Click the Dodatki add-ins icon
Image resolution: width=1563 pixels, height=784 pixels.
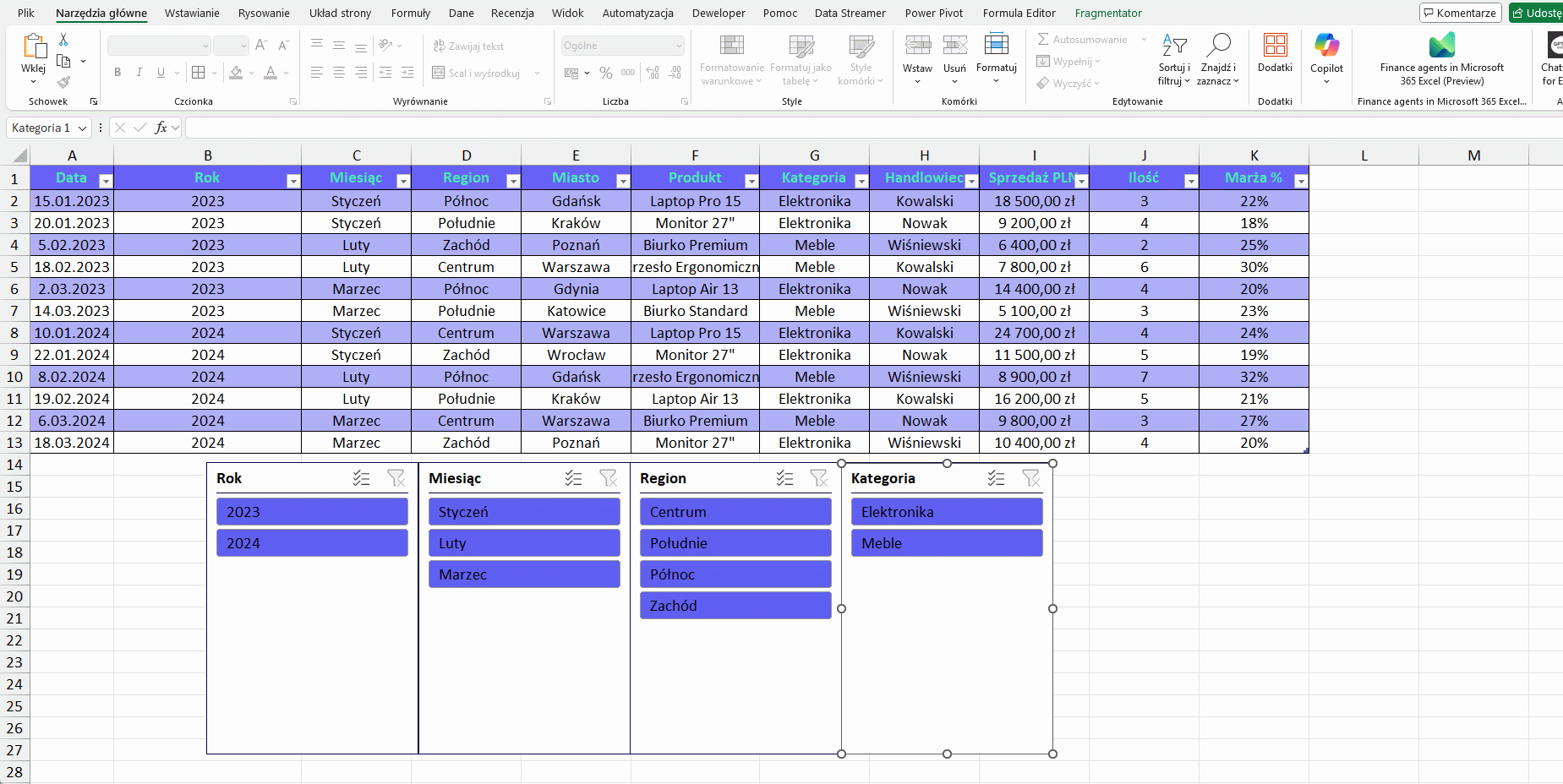pyautogui.click(x=1275, y=46)
